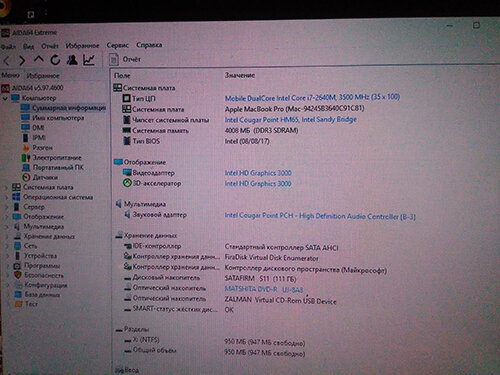
Task: Select the DMI tree item
Action: click(x=33, y=128)
